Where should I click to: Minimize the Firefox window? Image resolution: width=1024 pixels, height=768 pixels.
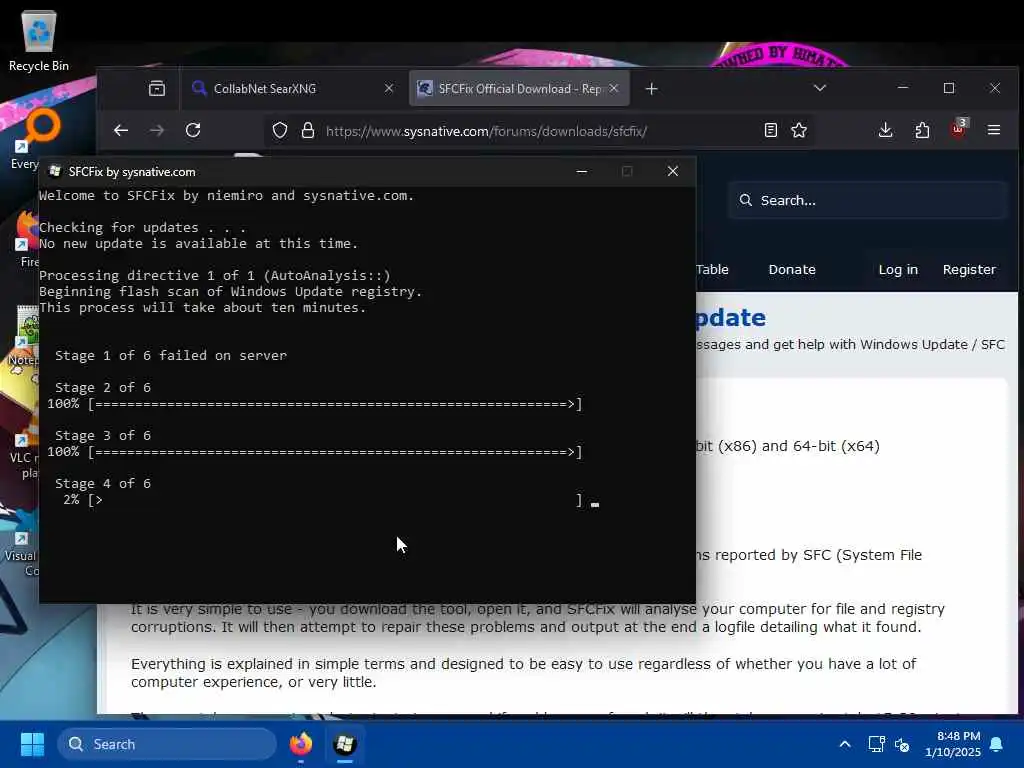click(903, 88)
